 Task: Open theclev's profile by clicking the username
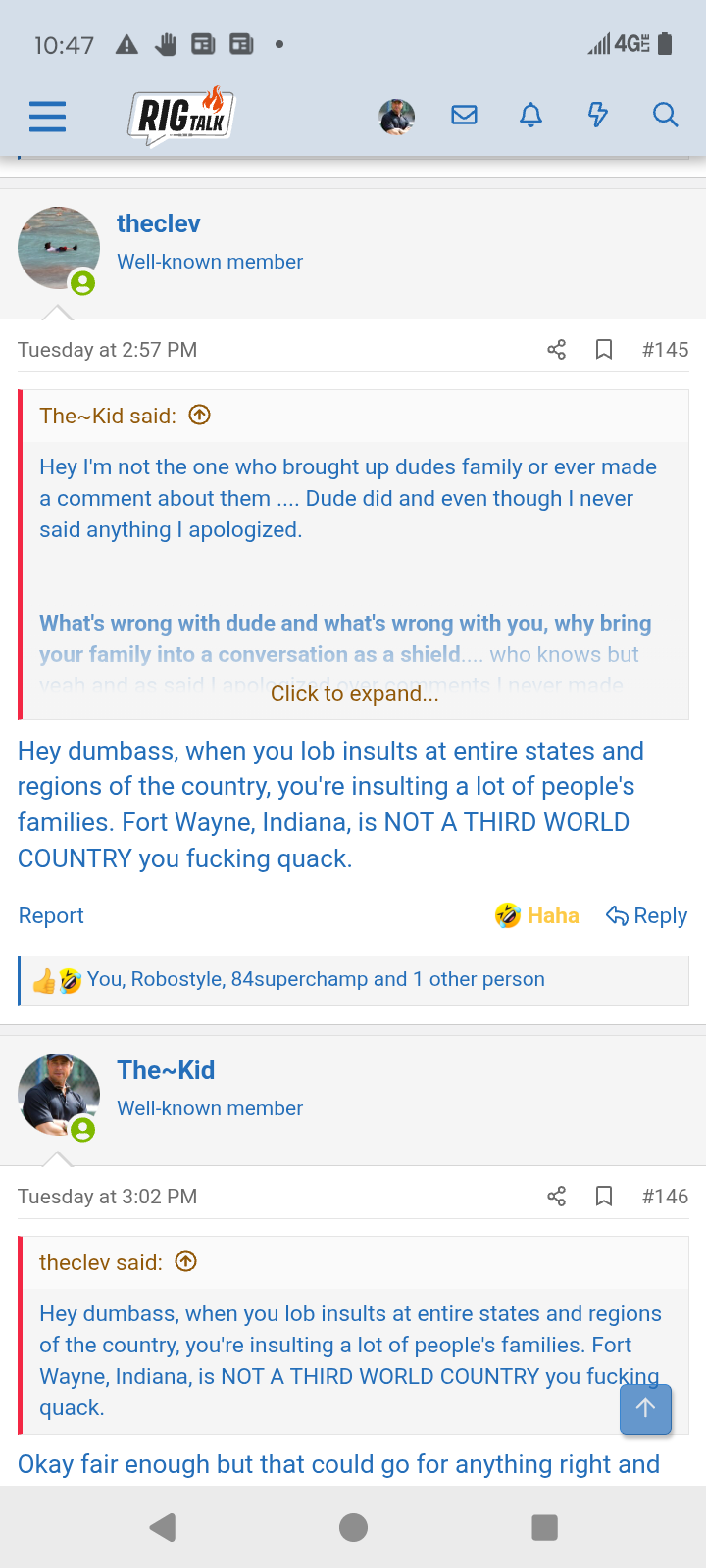tap(158, 223)
